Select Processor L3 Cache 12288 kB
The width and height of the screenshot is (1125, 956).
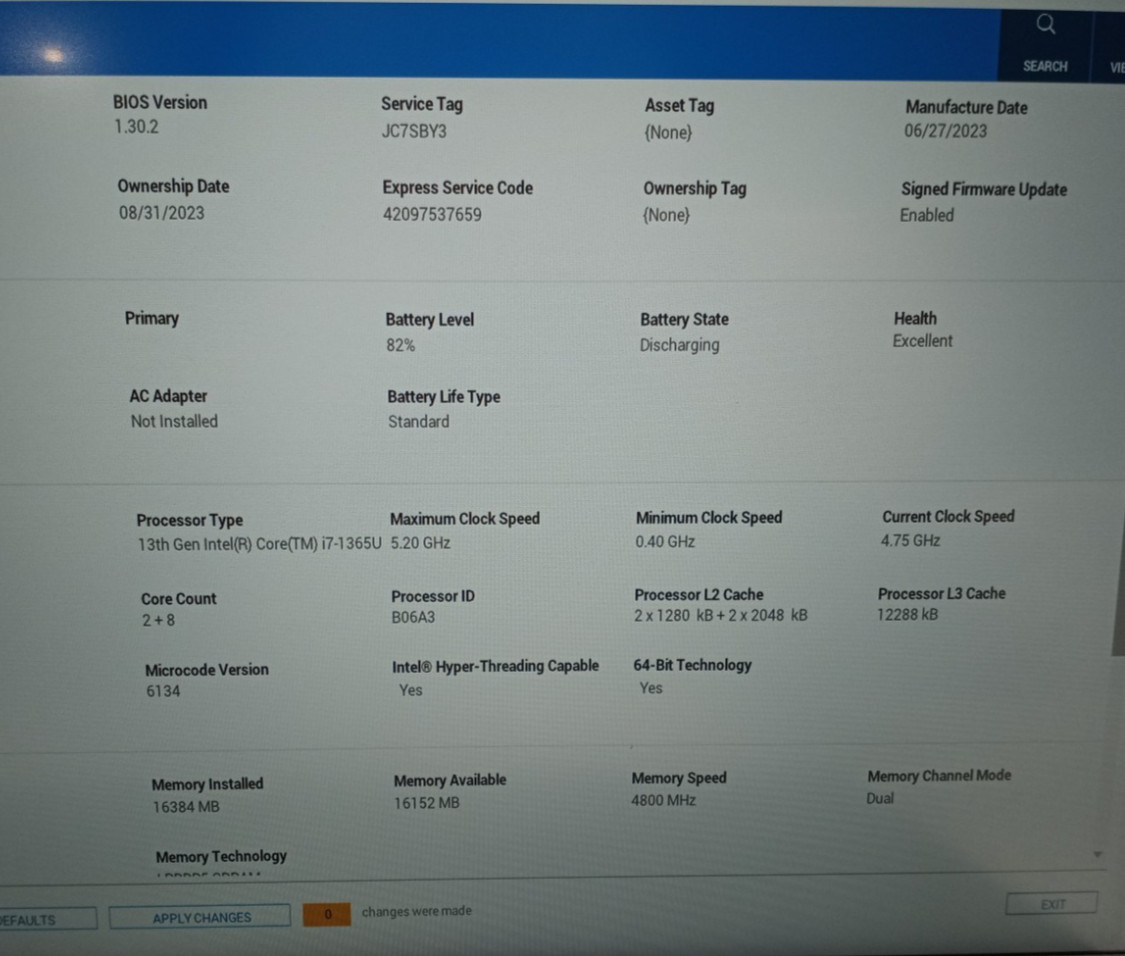click(908, 614)
